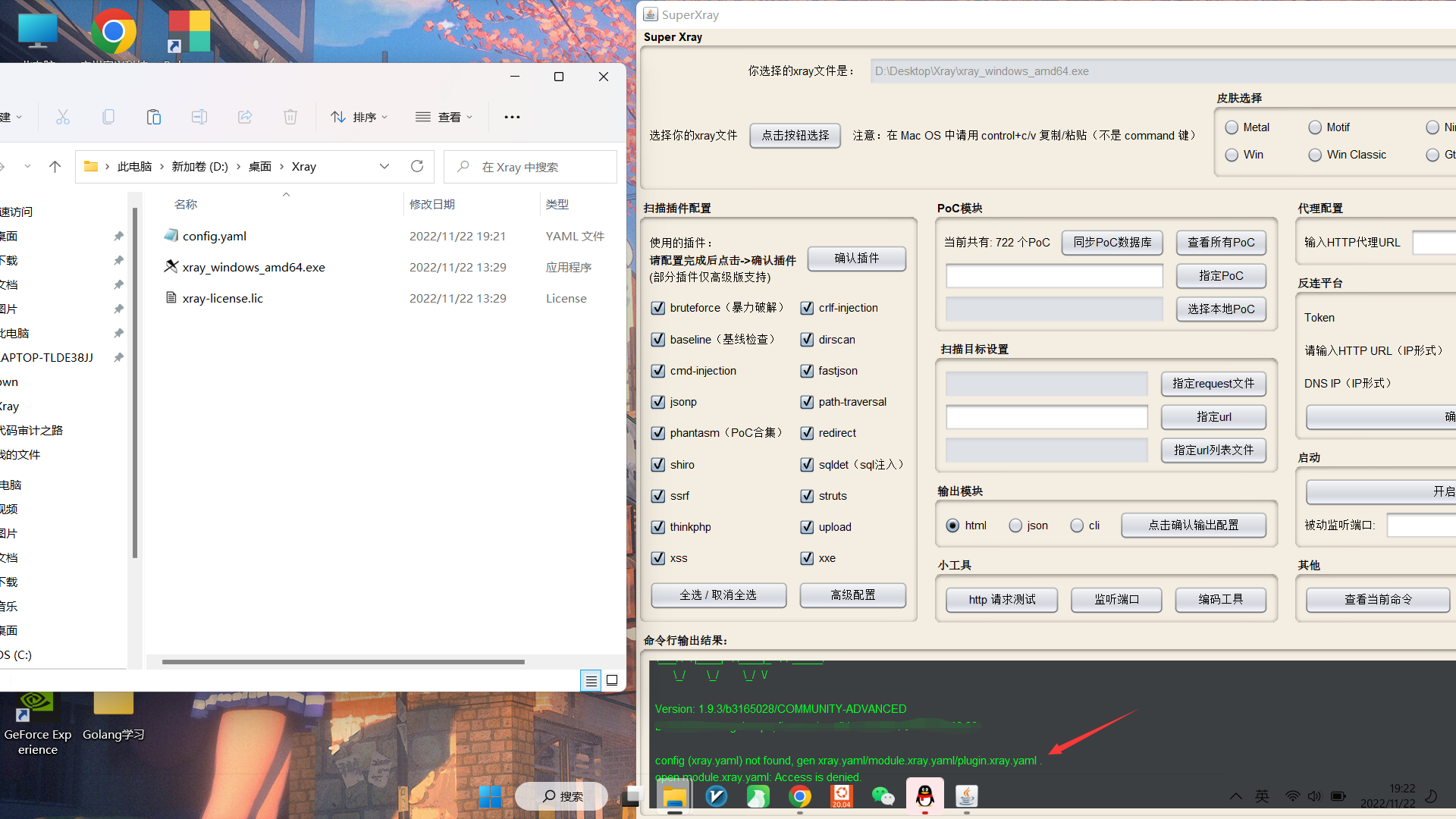Click the Delete icon in Explorer toolbar

tap(290, 117)
